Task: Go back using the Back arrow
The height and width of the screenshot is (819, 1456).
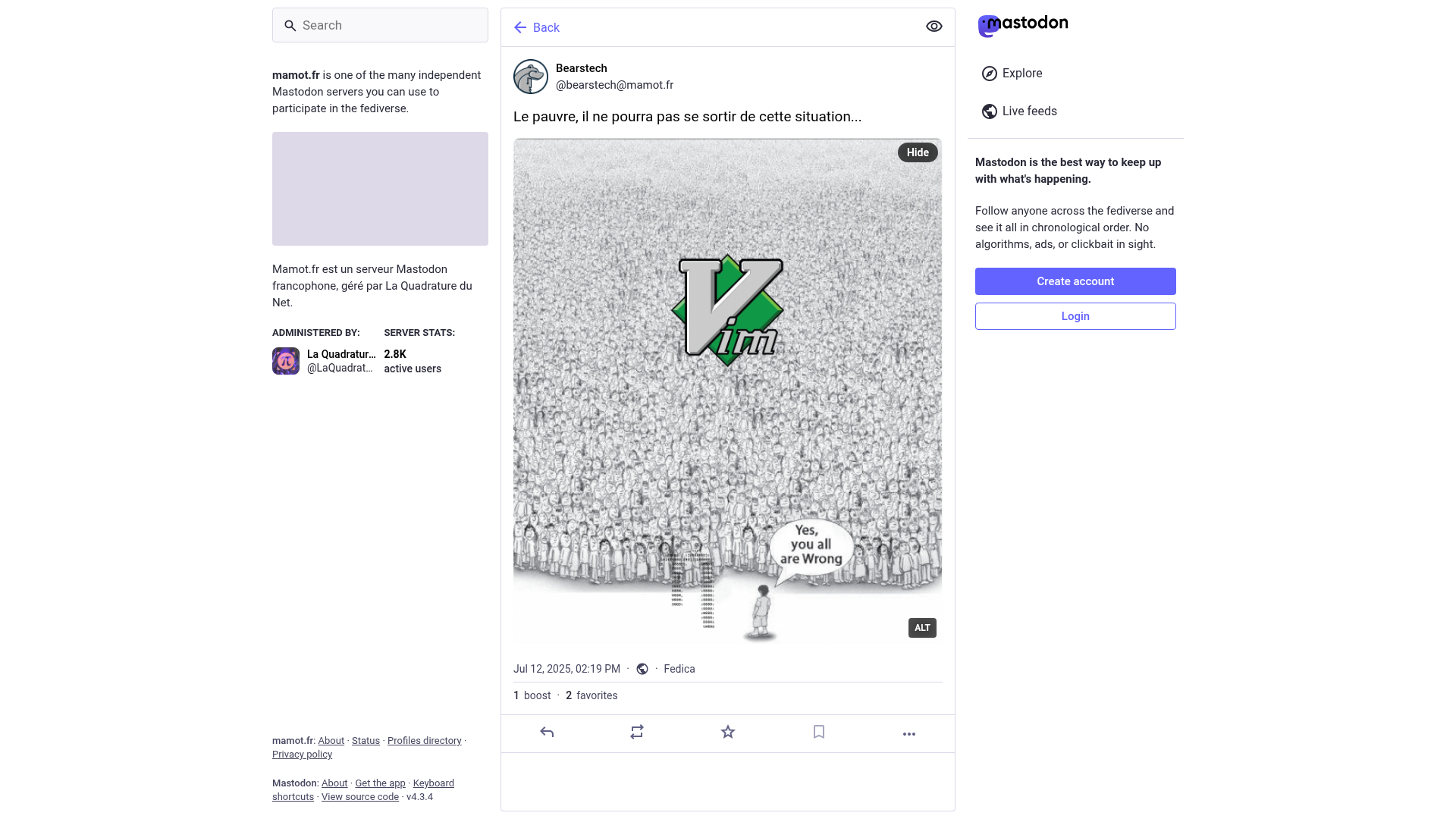Action: point(536,27)
